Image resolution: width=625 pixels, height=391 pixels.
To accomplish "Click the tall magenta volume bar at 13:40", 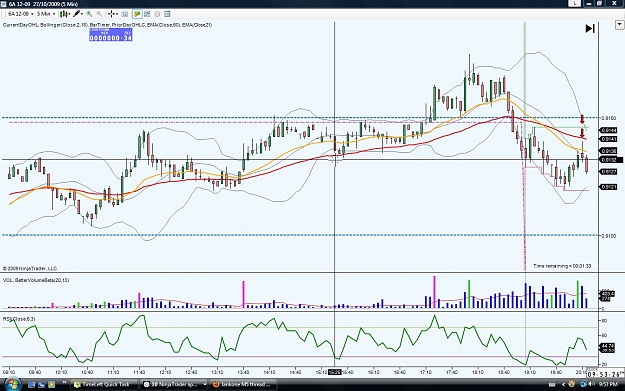I will [244, 294].
